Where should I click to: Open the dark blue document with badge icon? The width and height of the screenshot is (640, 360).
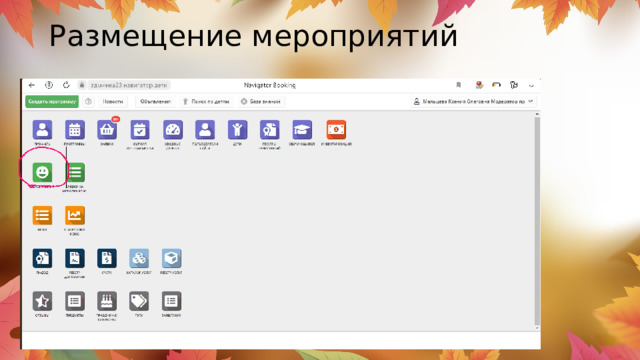[42, 258]
